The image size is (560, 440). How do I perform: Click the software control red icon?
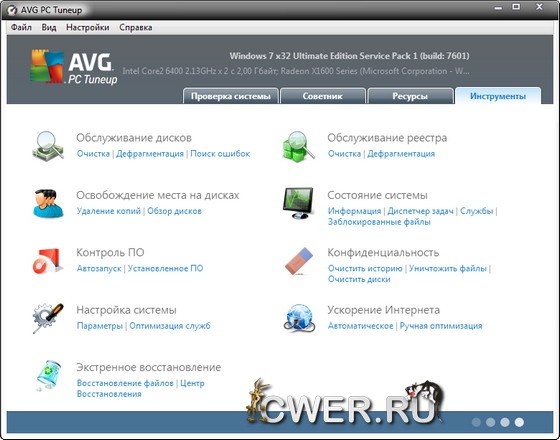[48, 261]
